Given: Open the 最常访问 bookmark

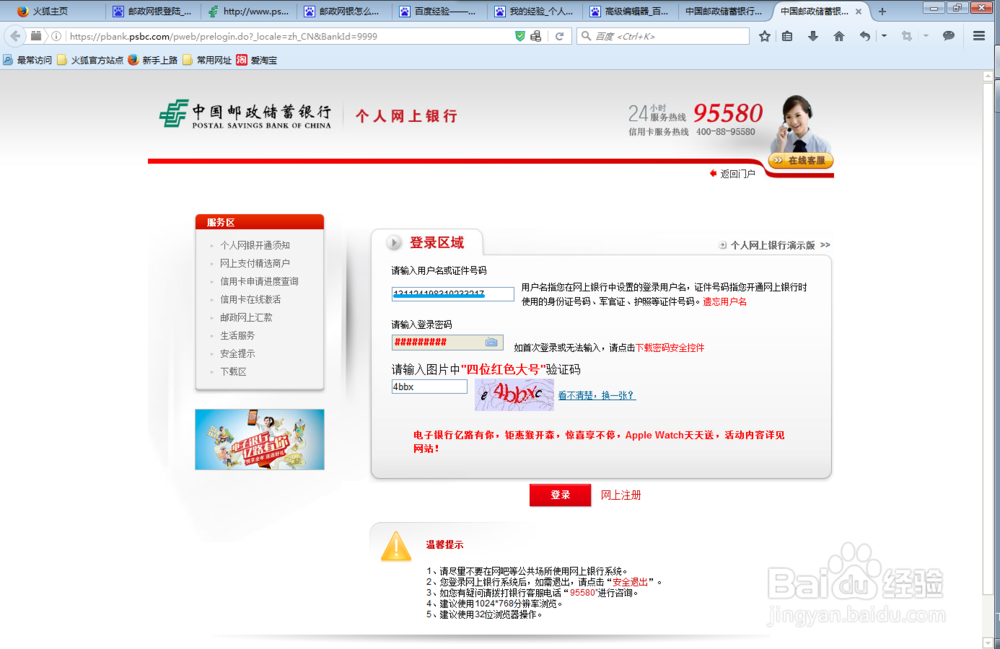Looking at the screenshot, I should point(27,60).
